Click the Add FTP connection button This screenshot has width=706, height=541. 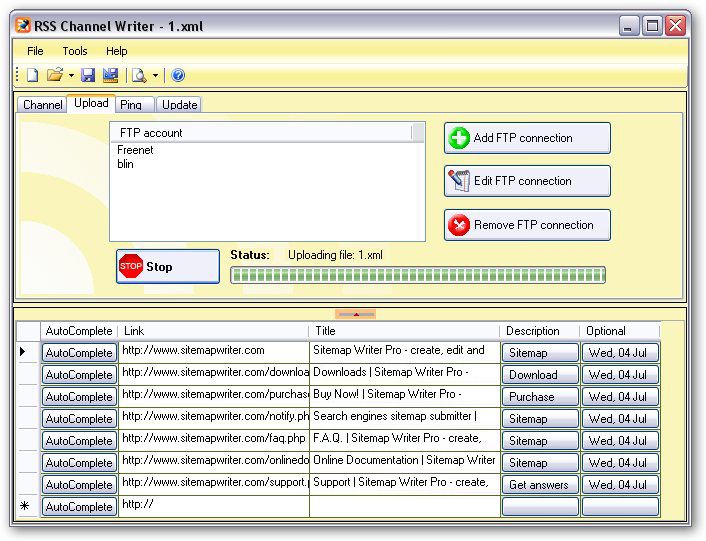pyautogui.click(x=527, y=138)
